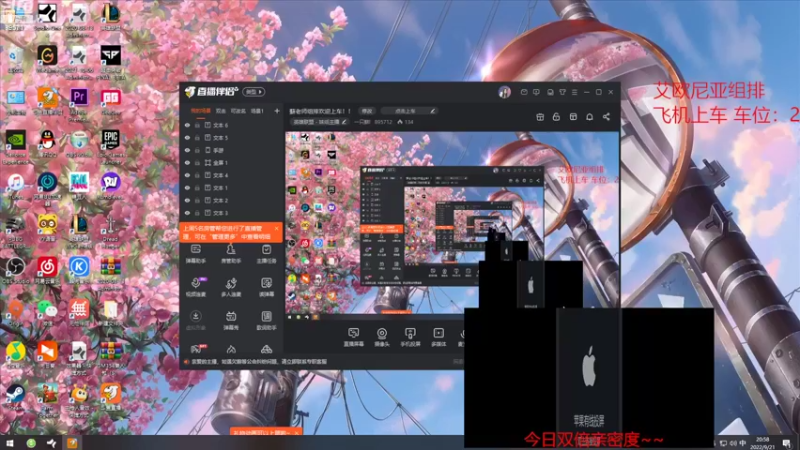The width and height of the screenshot is (800, 450).
Task: Select the 文本 4 layer row
Action: [231, 175]
